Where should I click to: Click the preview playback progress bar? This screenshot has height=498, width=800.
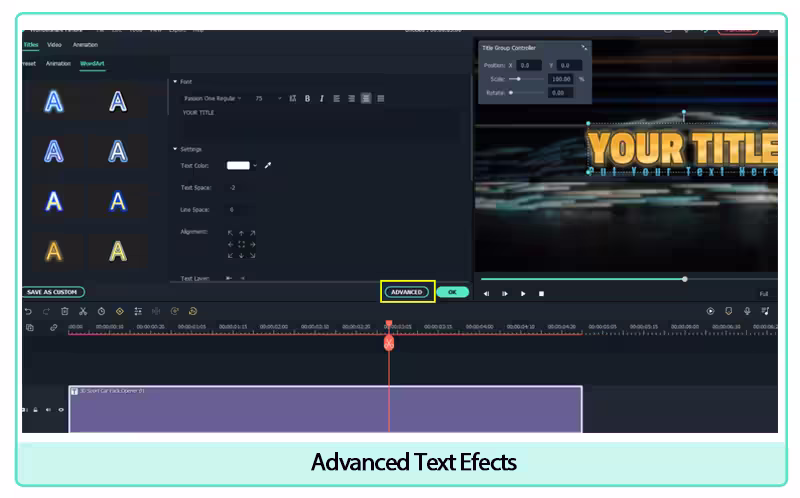coord(629,279)
